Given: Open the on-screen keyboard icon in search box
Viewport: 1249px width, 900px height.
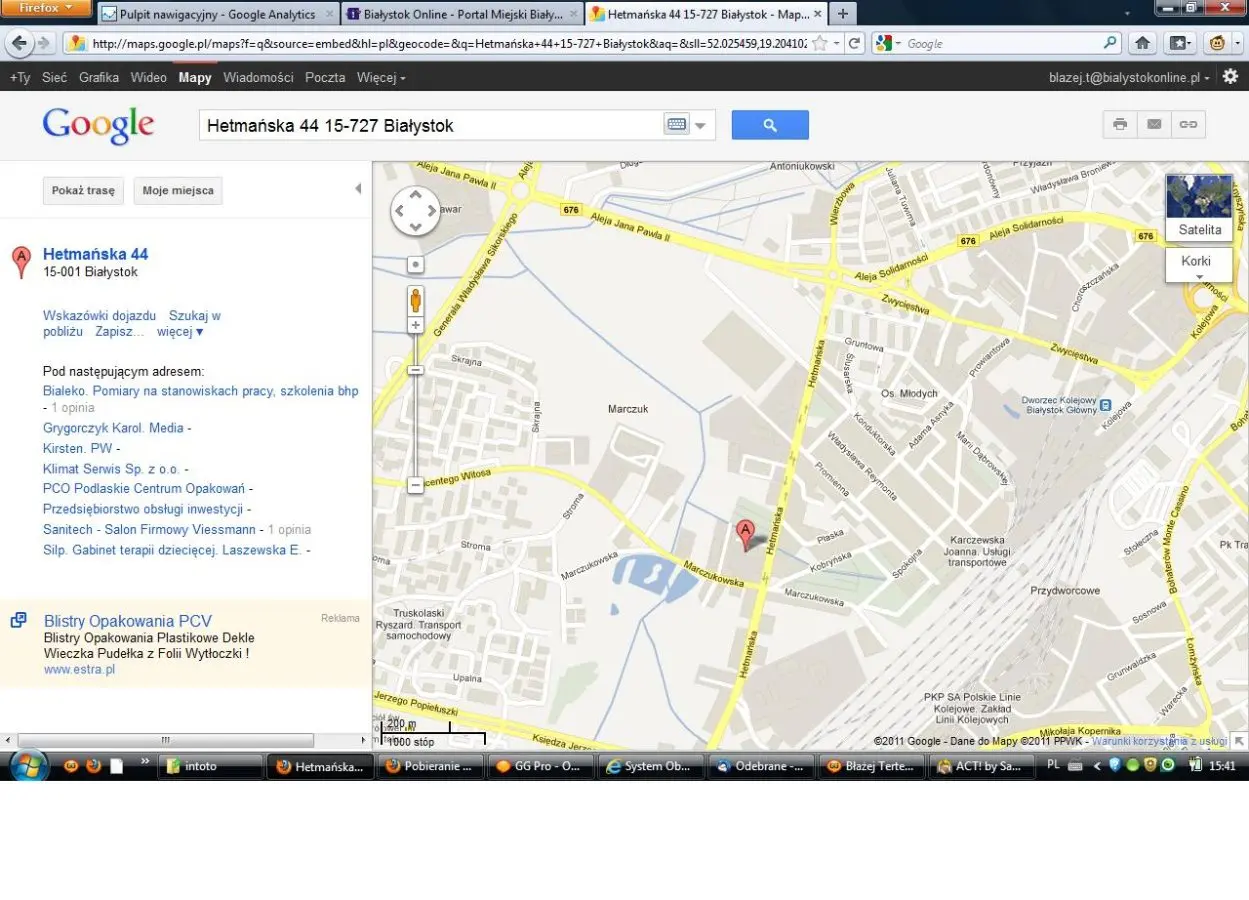Looking at the screenshot, I should (676, 125).
